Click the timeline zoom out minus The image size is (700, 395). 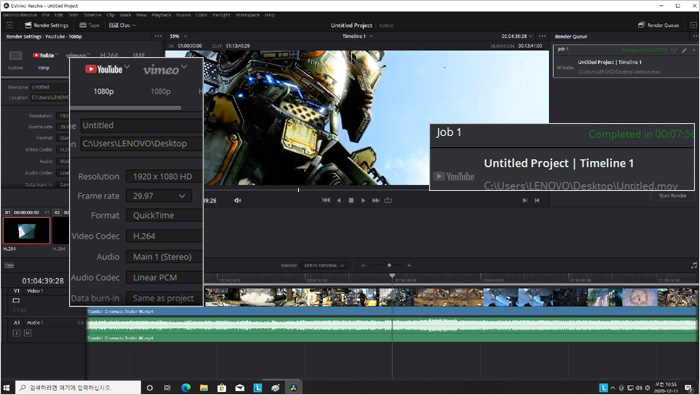363,265
